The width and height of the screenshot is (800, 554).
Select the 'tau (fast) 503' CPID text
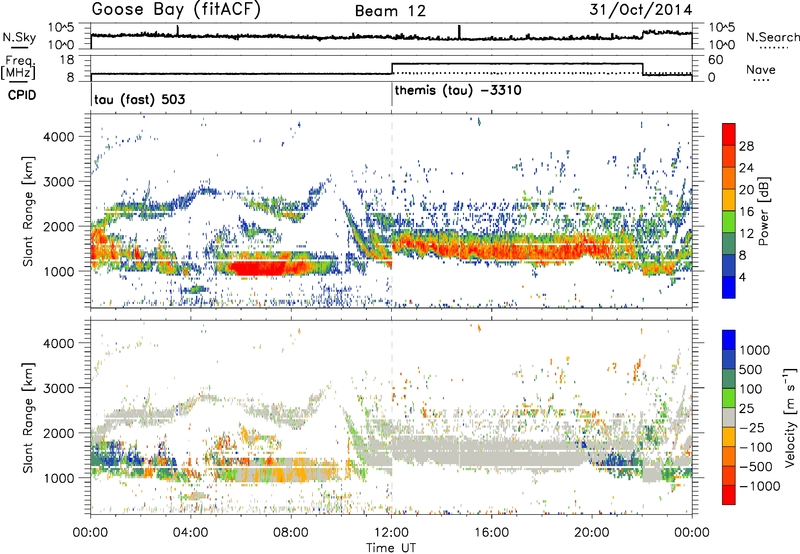139,99
